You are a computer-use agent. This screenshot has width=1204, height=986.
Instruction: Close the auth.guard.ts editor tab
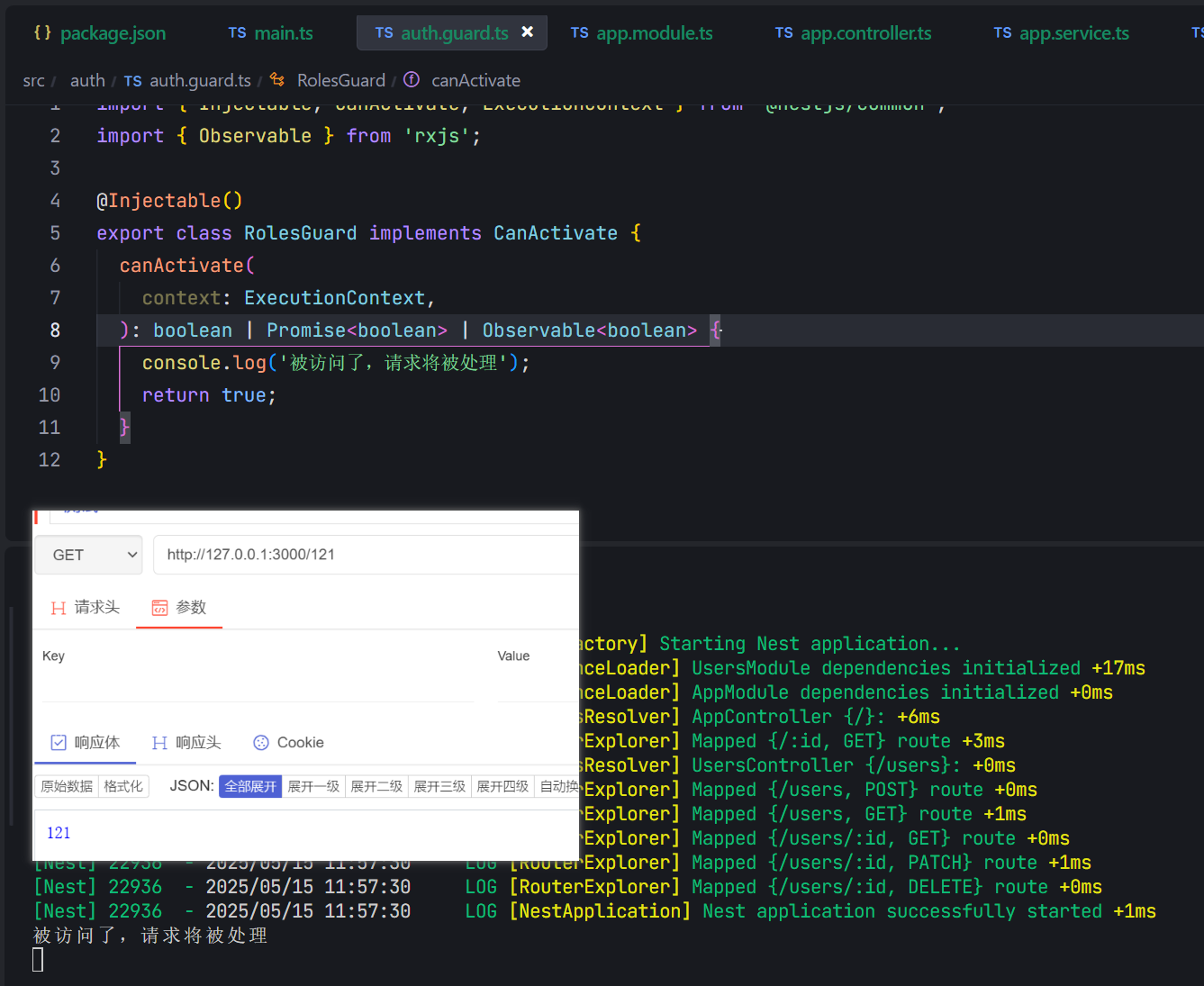528,32
